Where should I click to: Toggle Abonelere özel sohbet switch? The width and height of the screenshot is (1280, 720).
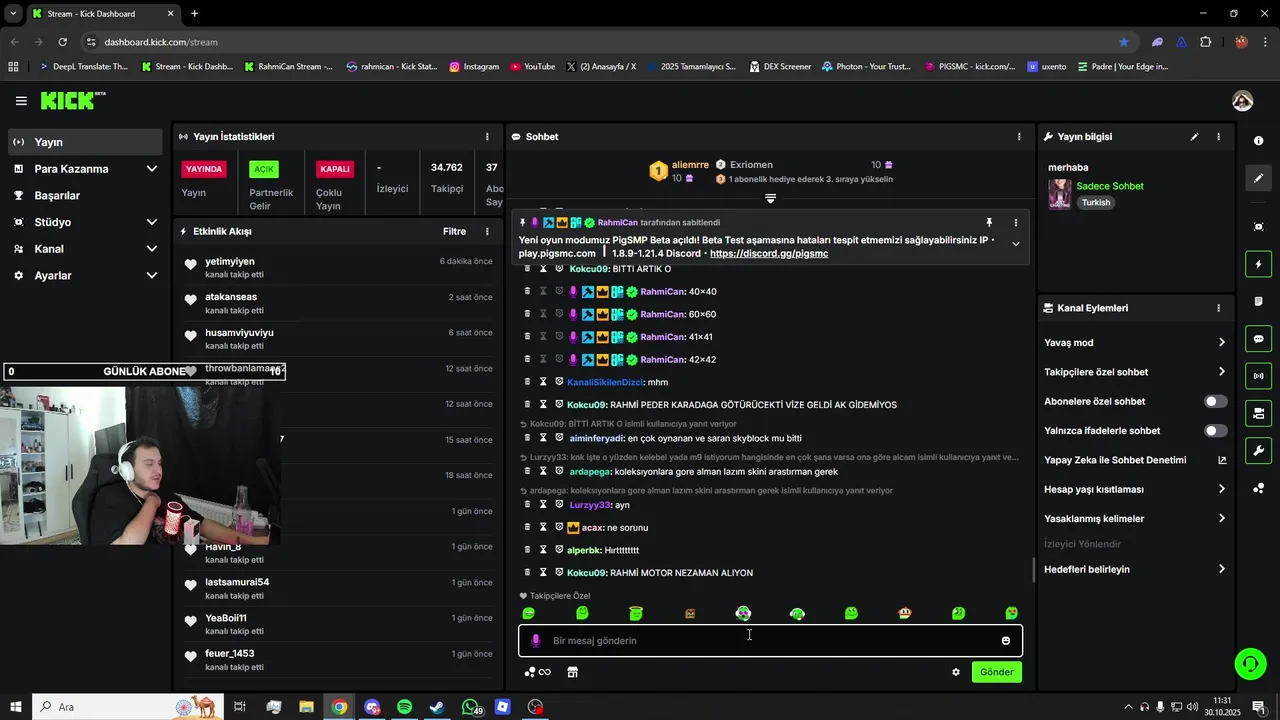1215,402
